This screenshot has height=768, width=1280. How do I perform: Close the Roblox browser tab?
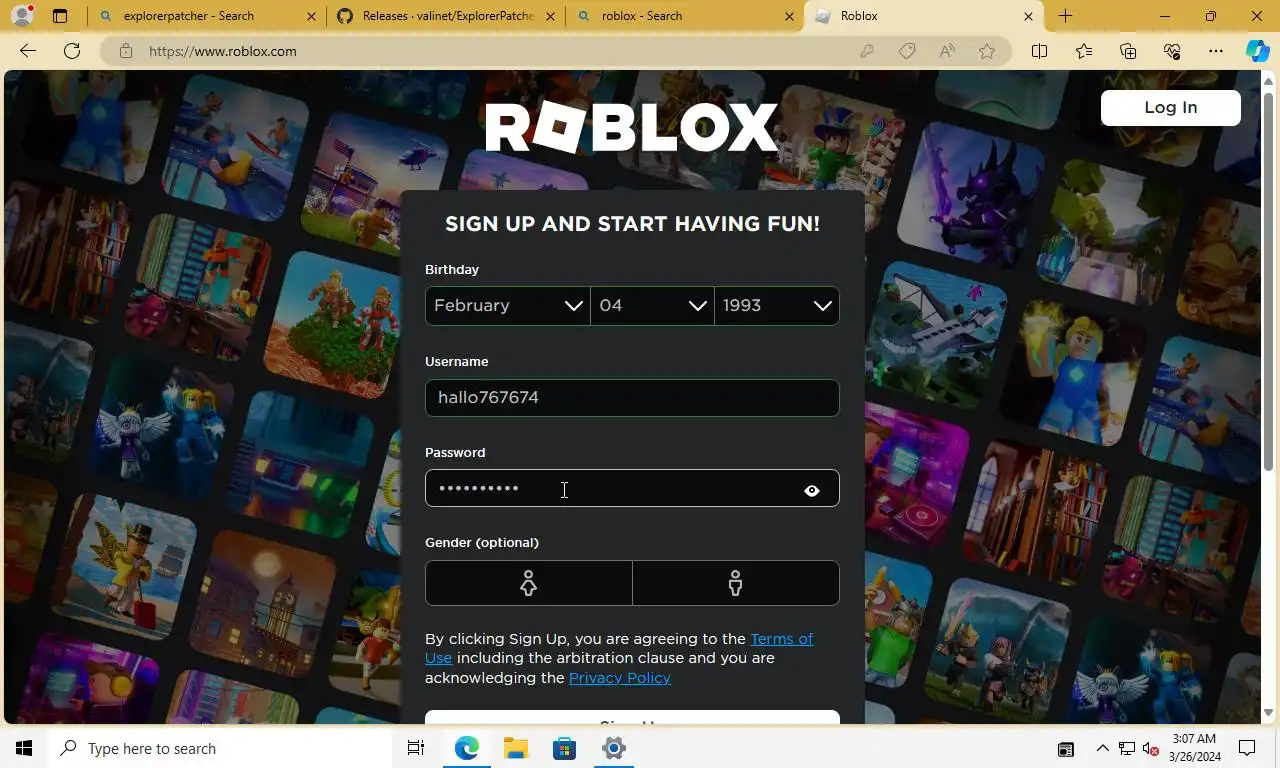[x=1028, y=16]
